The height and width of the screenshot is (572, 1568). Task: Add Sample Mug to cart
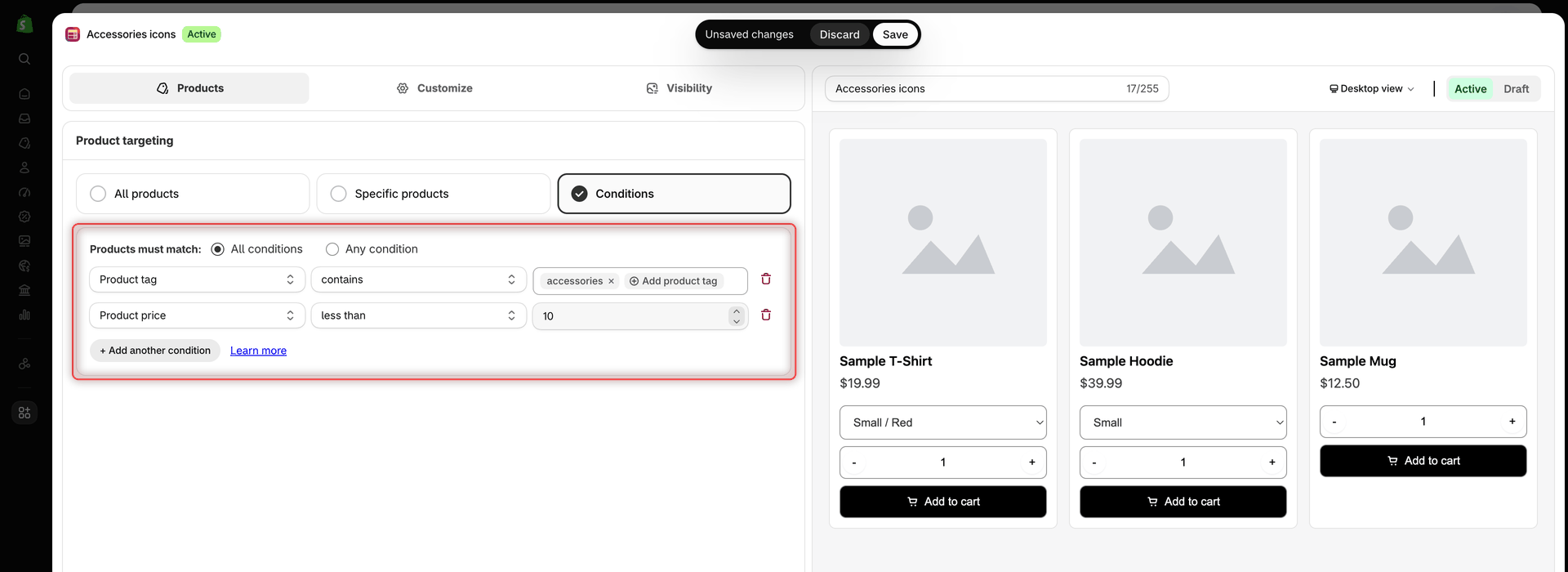[x=1423, y=461]
